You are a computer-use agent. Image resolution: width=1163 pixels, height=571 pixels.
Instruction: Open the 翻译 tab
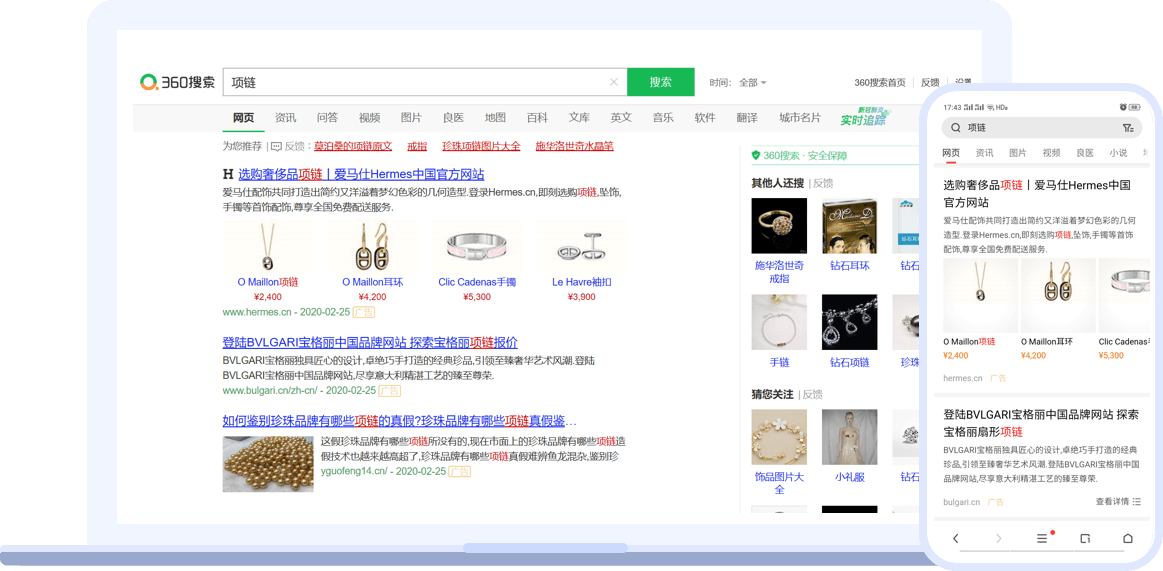[x=748, y=117]
